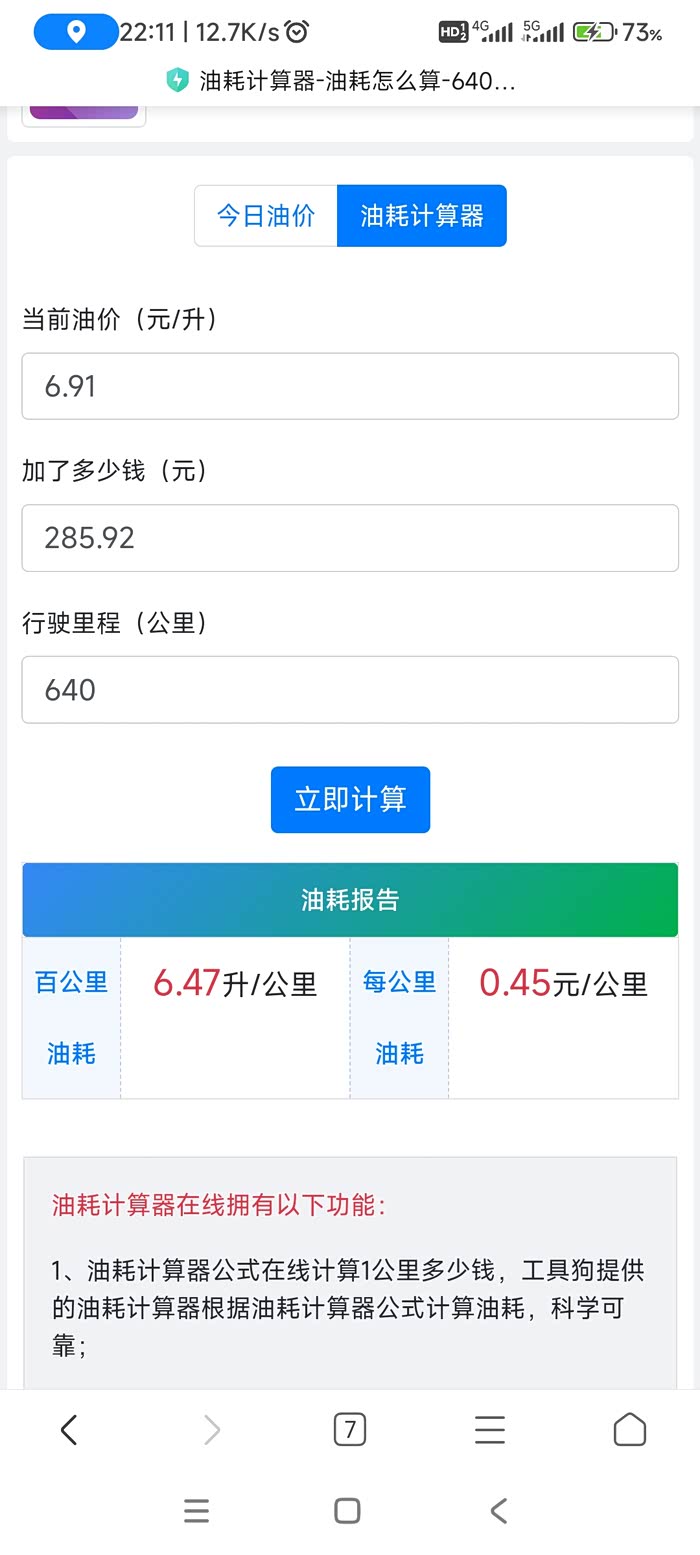Tap the page title in the address bar
Viewport: 700px width, 1555px height.
[357, 81]
